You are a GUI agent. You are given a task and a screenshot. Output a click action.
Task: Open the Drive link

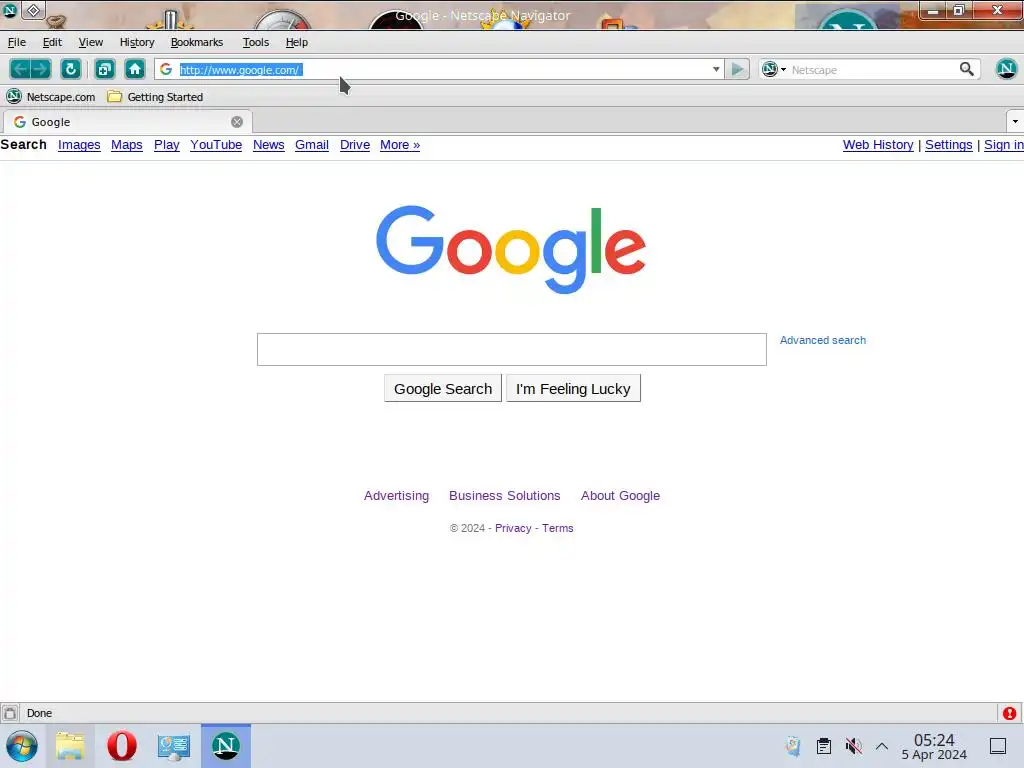tap(355, 145)
